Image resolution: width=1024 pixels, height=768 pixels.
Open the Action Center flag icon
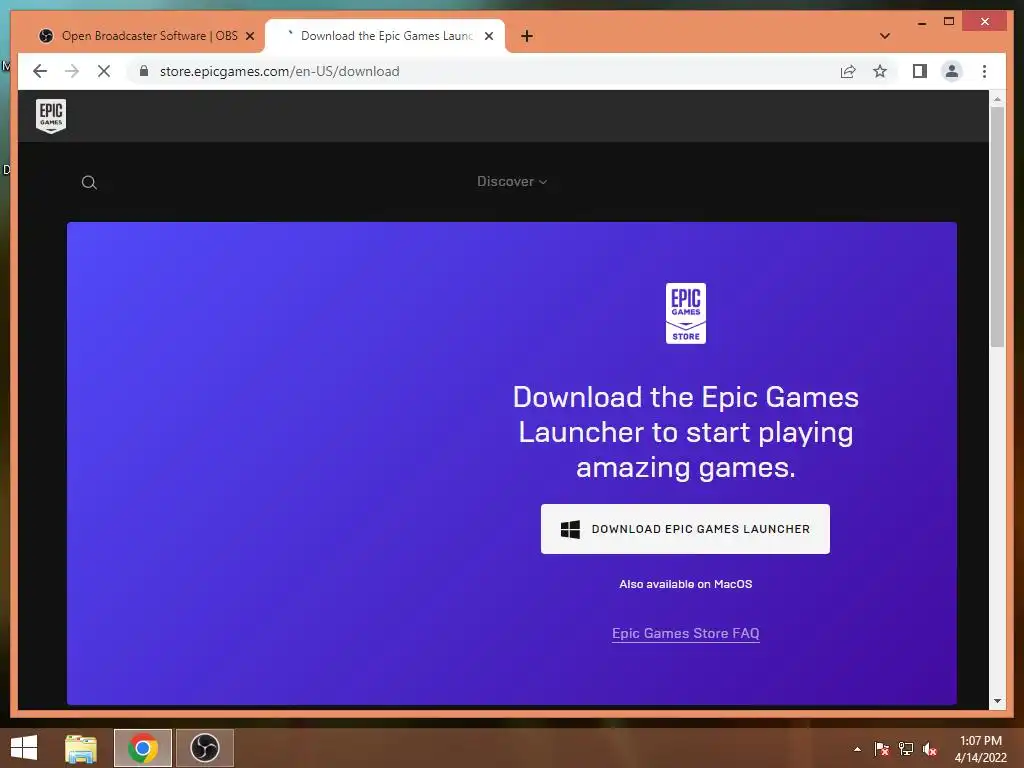point(882,749)
